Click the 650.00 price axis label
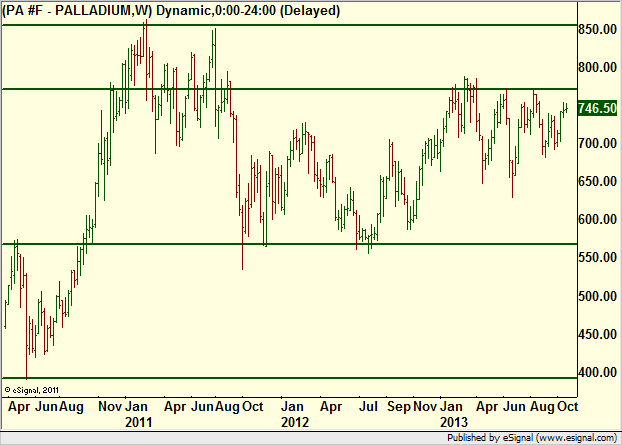This screenshot has width=622, height=445. [x=597, y=181]
